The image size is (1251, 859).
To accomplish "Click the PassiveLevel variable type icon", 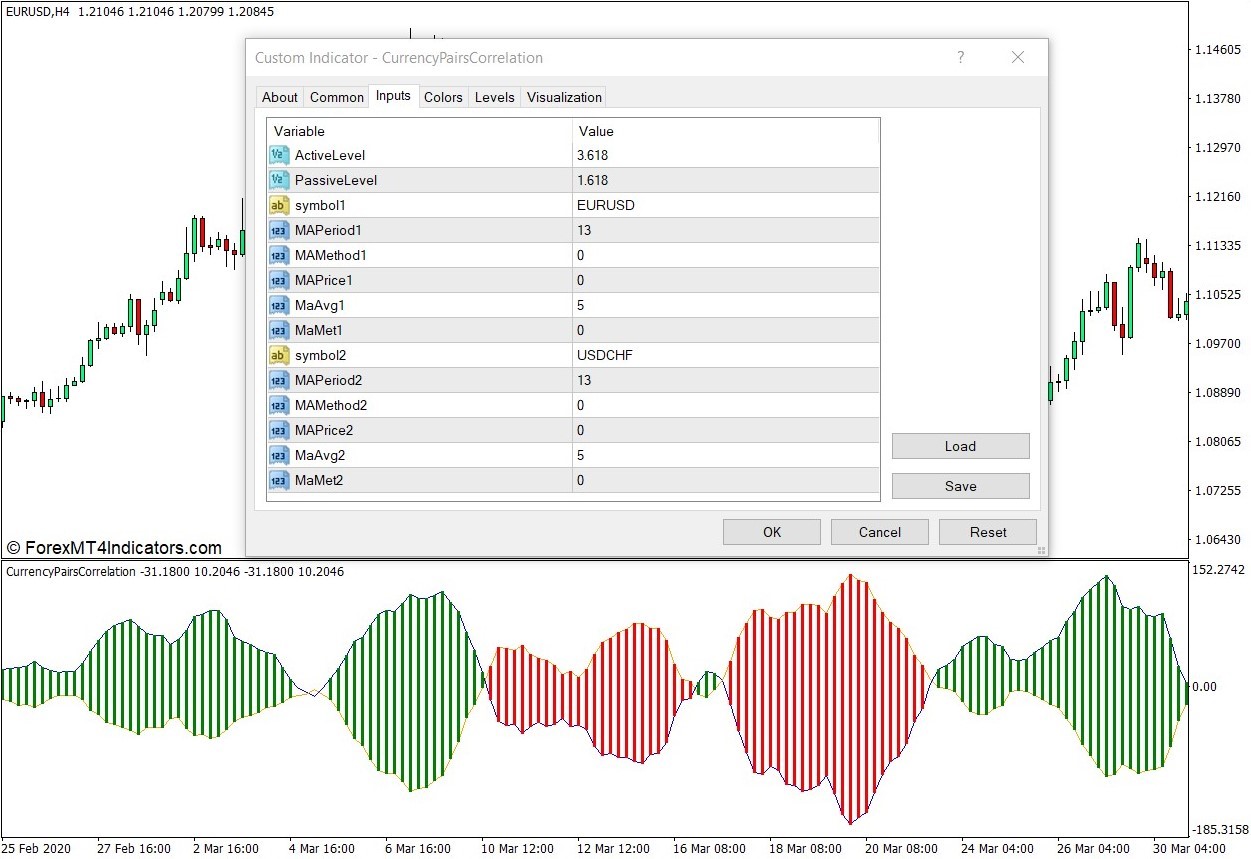I will 279,180.
